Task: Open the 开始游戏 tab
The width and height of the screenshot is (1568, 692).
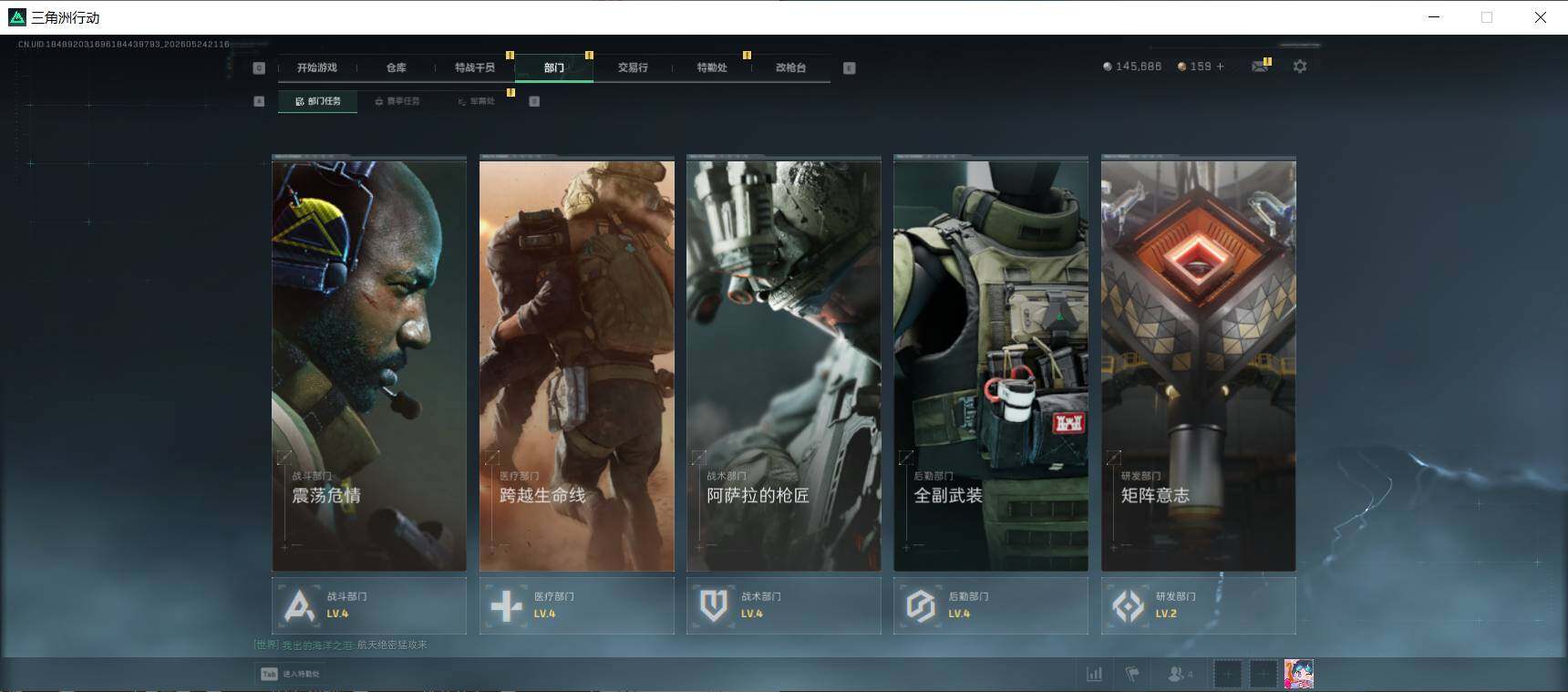Action: point(317,67)
